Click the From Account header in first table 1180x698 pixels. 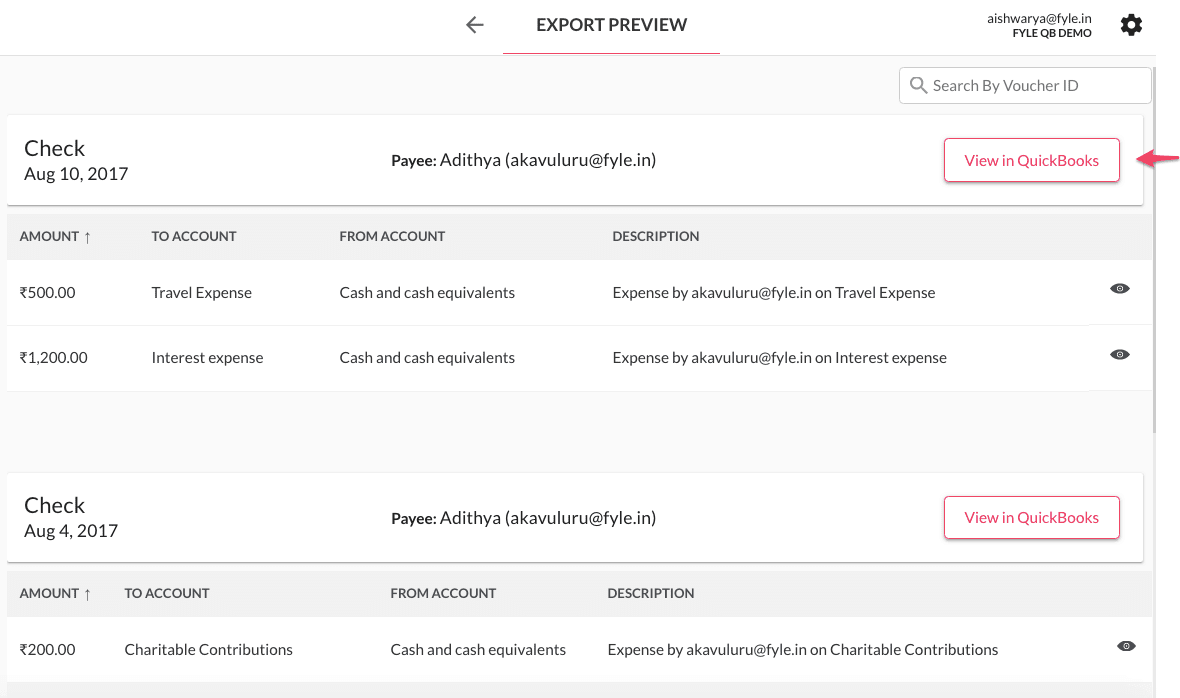tap(392, 237)
